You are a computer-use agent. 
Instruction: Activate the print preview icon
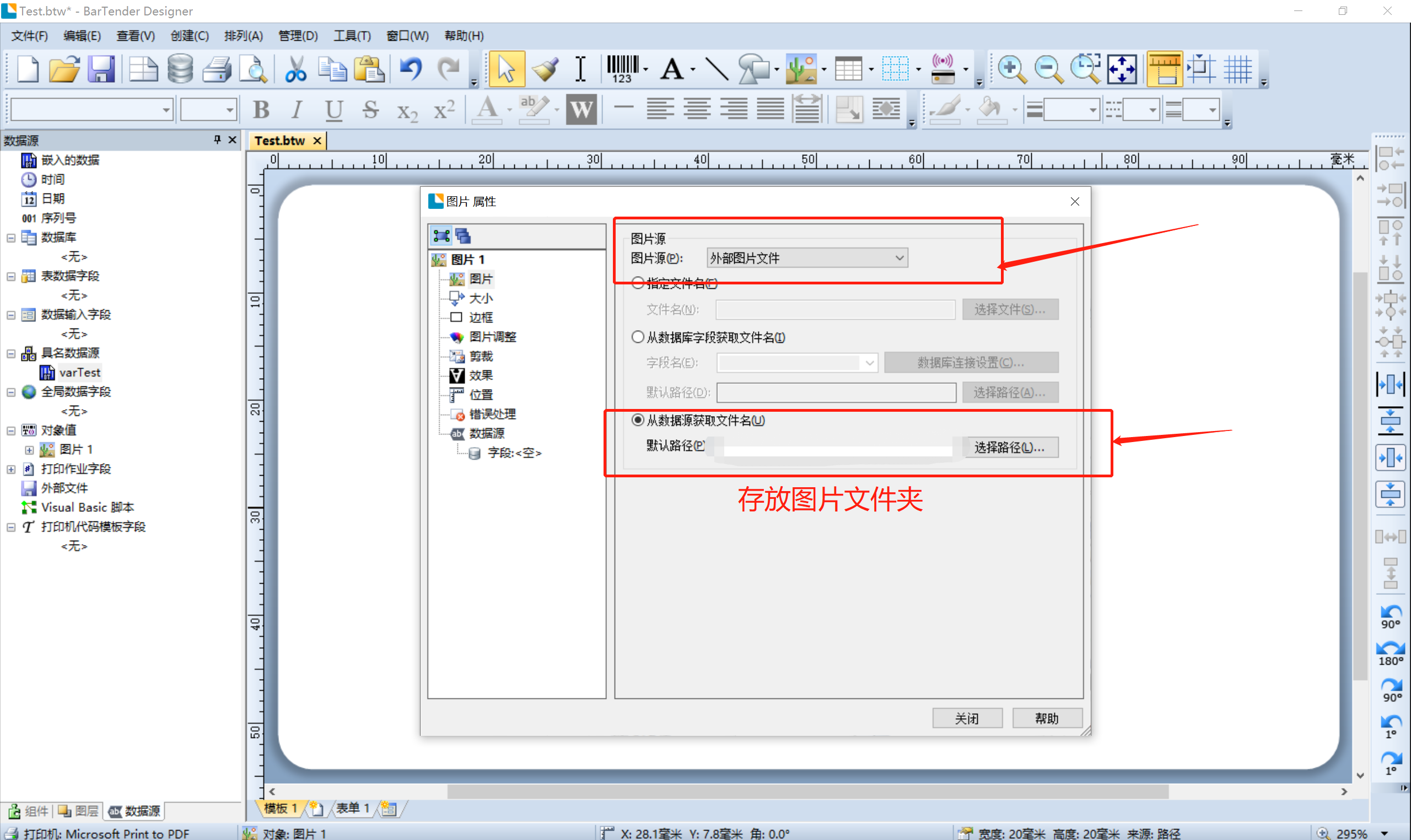252,68
